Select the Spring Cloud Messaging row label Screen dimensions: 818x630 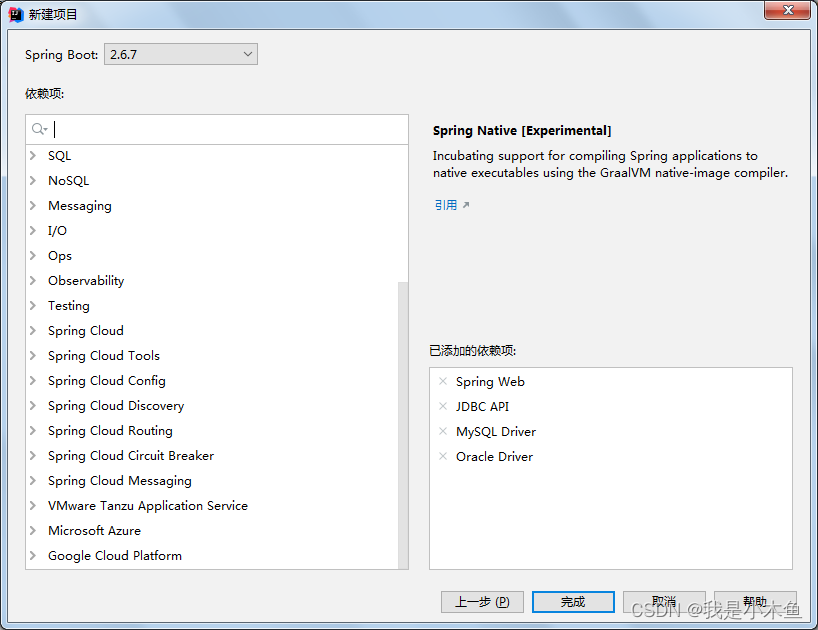(x=119, y=481)
